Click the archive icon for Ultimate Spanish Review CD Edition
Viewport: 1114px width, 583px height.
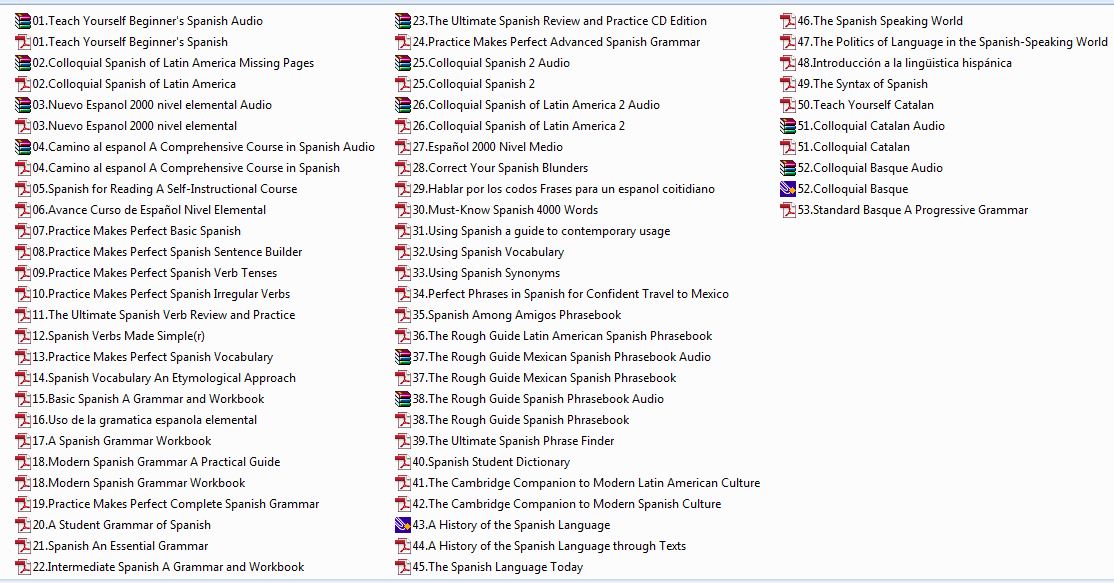click(403, 21)
